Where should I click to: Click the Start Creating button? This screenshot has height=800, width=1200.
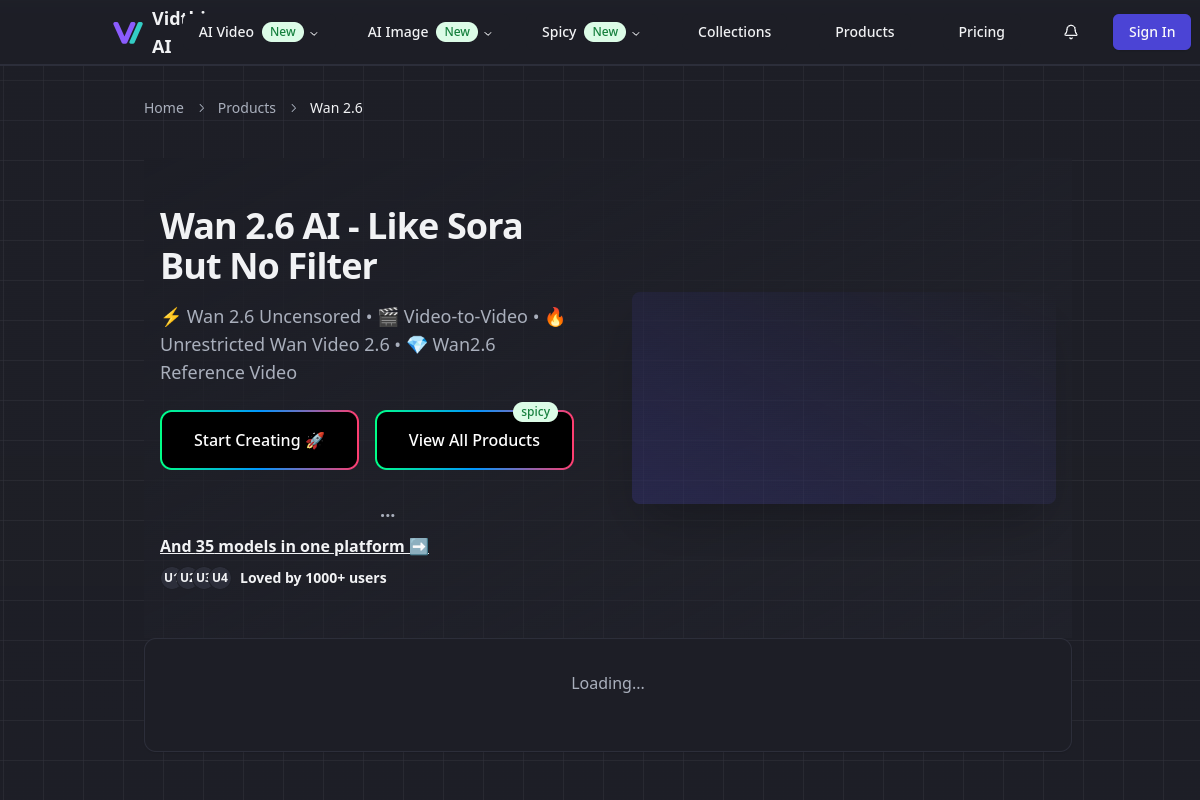(259, 440)
